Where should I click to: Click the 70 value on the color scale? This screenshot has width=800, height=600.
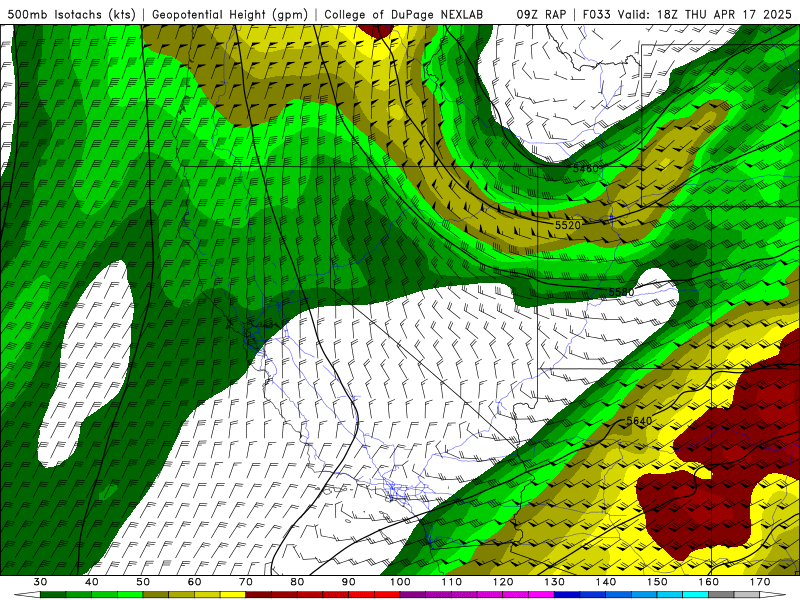click(x=246, y=582)
